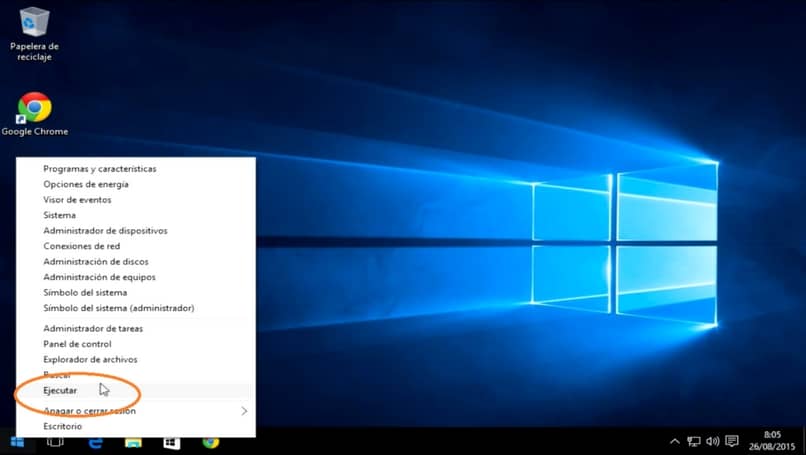Launch Google Chrome from desktop shortcut

(34, 114)
